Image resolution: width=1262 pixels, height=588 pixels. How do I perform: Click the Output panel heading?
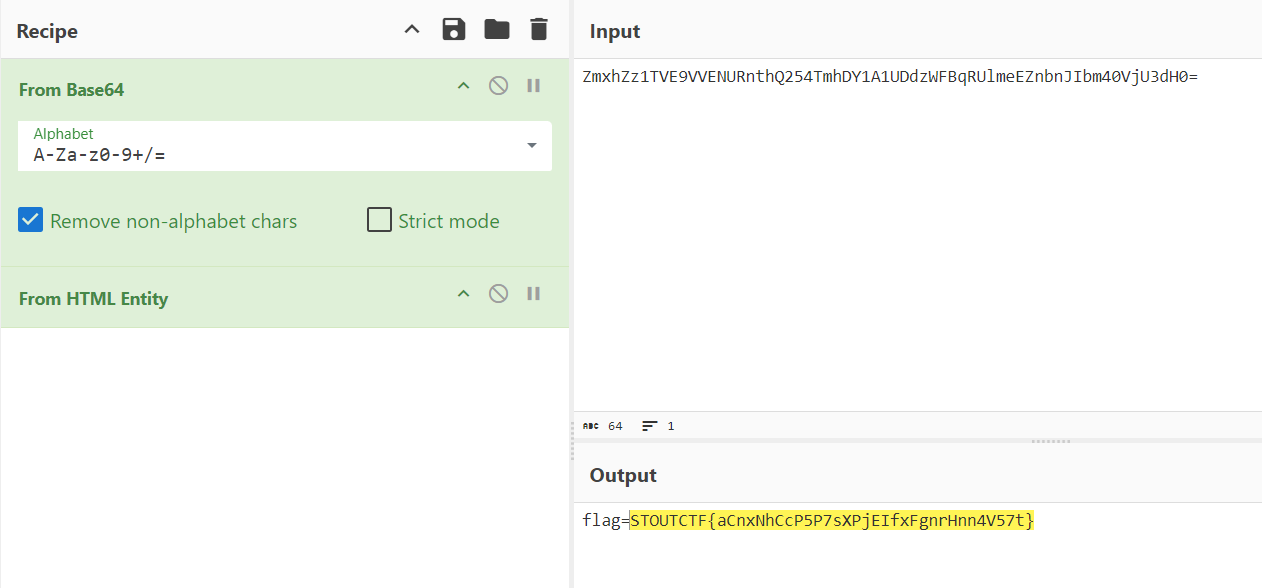point(623,475)
